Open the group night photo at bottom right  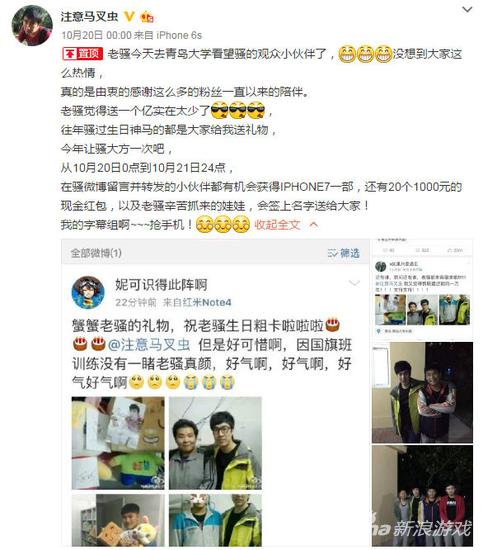[422, 496]
